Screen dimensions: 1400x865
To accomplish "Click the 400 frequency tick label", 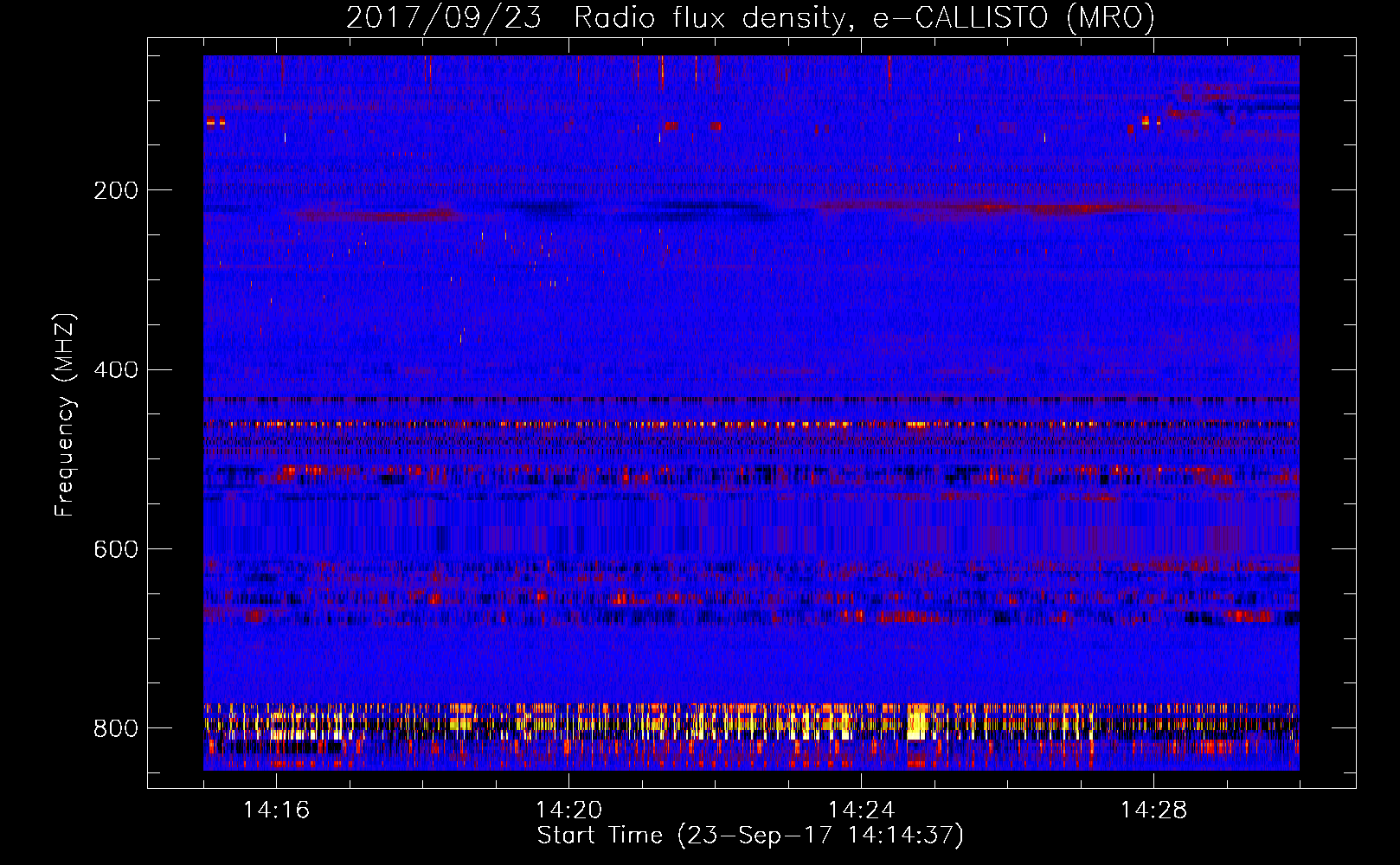I will point(116,370).
